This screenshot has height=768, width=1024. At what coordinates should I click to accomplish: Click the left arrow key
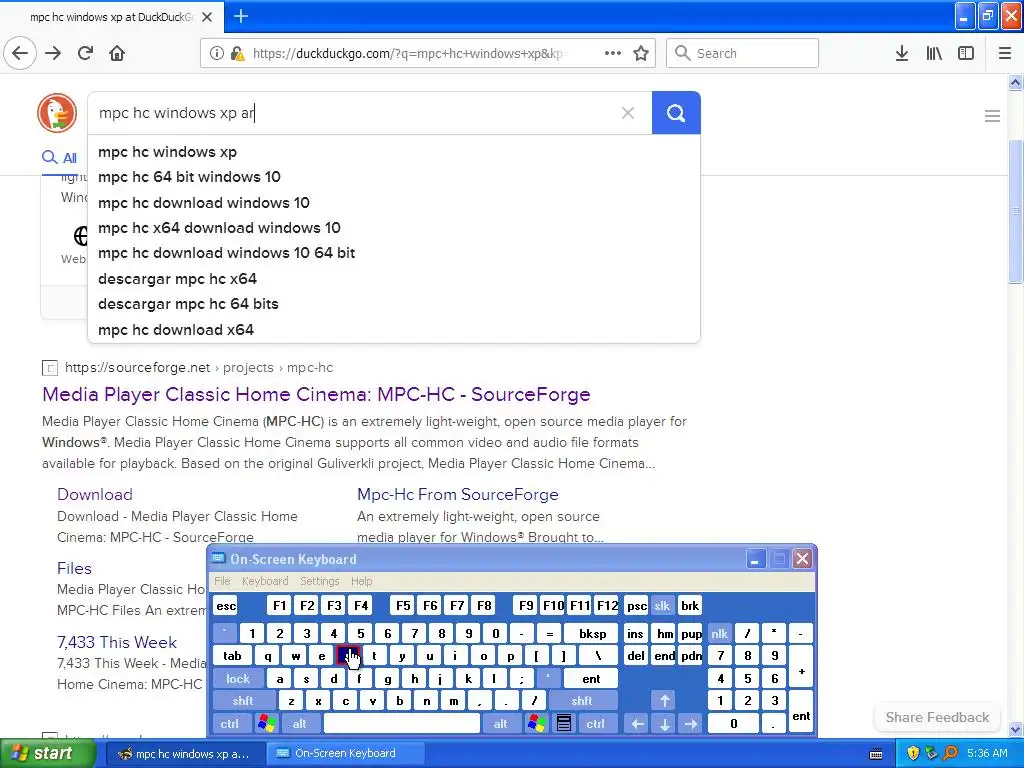pos(637,724)
